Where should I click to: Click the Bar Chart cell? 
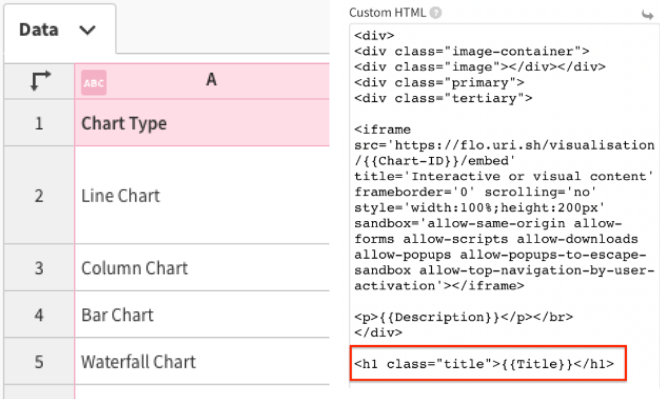202,314
